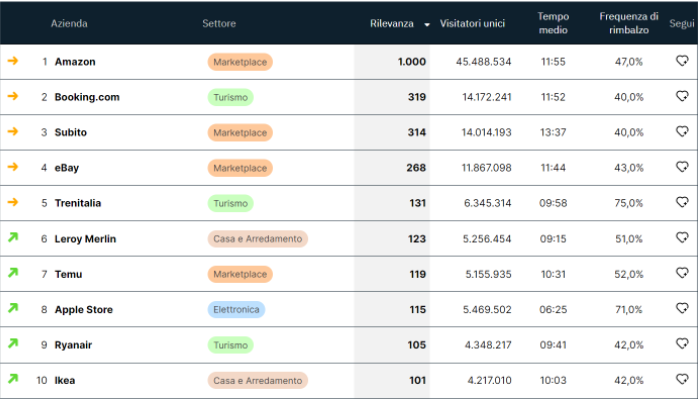Click the green up arrow beside Ryanair
The width and height of the screenshot is (698, 401).
click(x=13, y=343)
